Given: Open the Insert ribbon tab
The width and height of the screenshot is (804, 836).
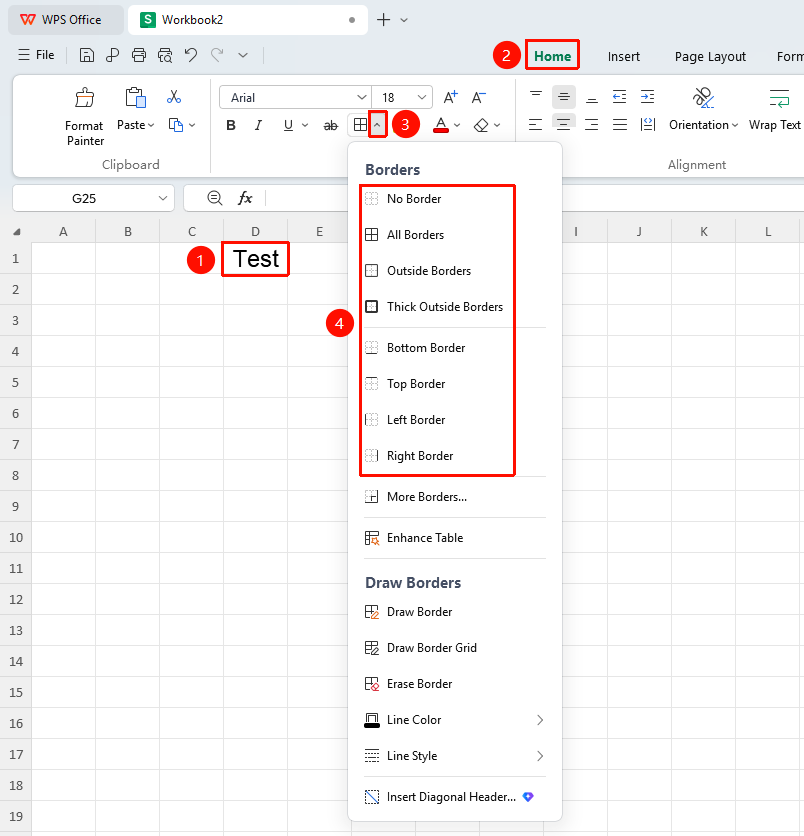Looking at the screenshot, I should (x=624, y=57).
